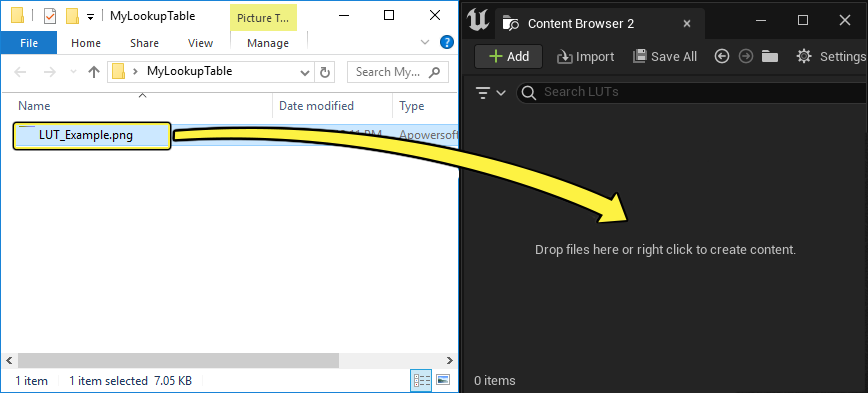Expand the ribbon with the chevron
The width and height of the screenshot is (868, 393).
425,43
